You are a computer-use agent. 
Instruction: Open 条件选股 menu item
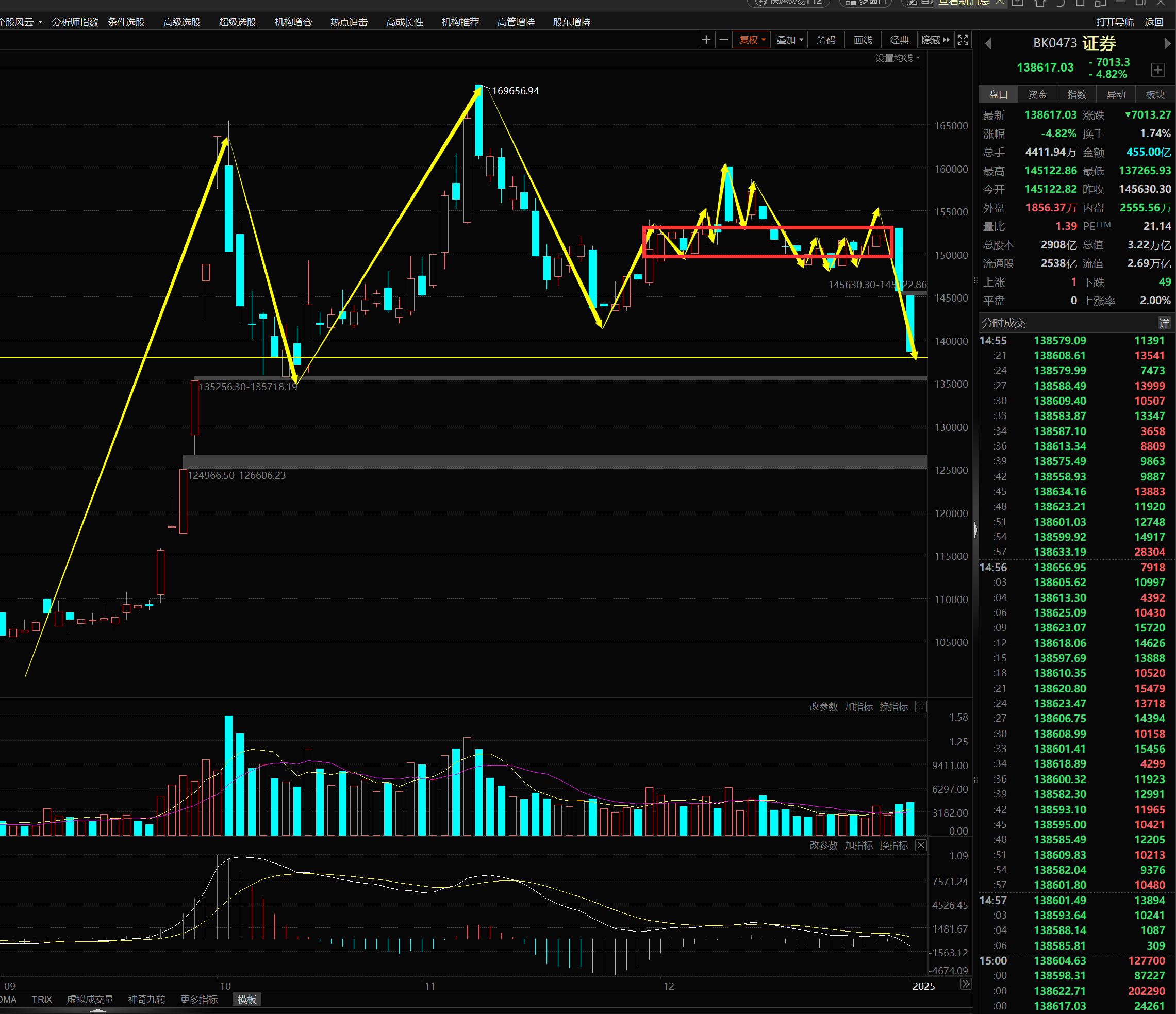pyautogui.click(x=126, y=22)
